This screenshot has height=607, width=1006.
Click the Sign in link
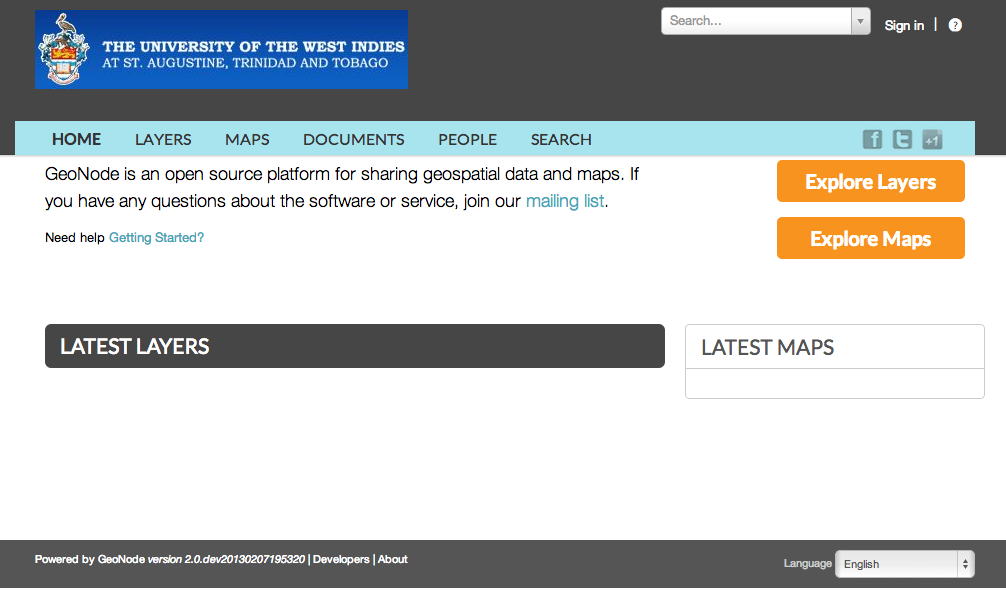[x=904, y=26]
